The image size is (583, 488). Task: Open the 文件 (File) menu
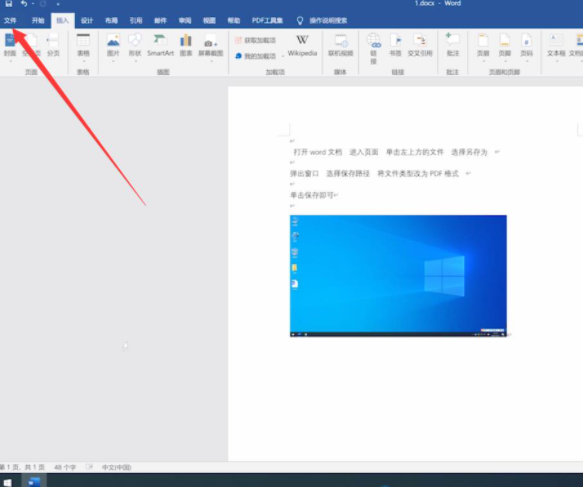pyautogui.click(x=10, y=20)
